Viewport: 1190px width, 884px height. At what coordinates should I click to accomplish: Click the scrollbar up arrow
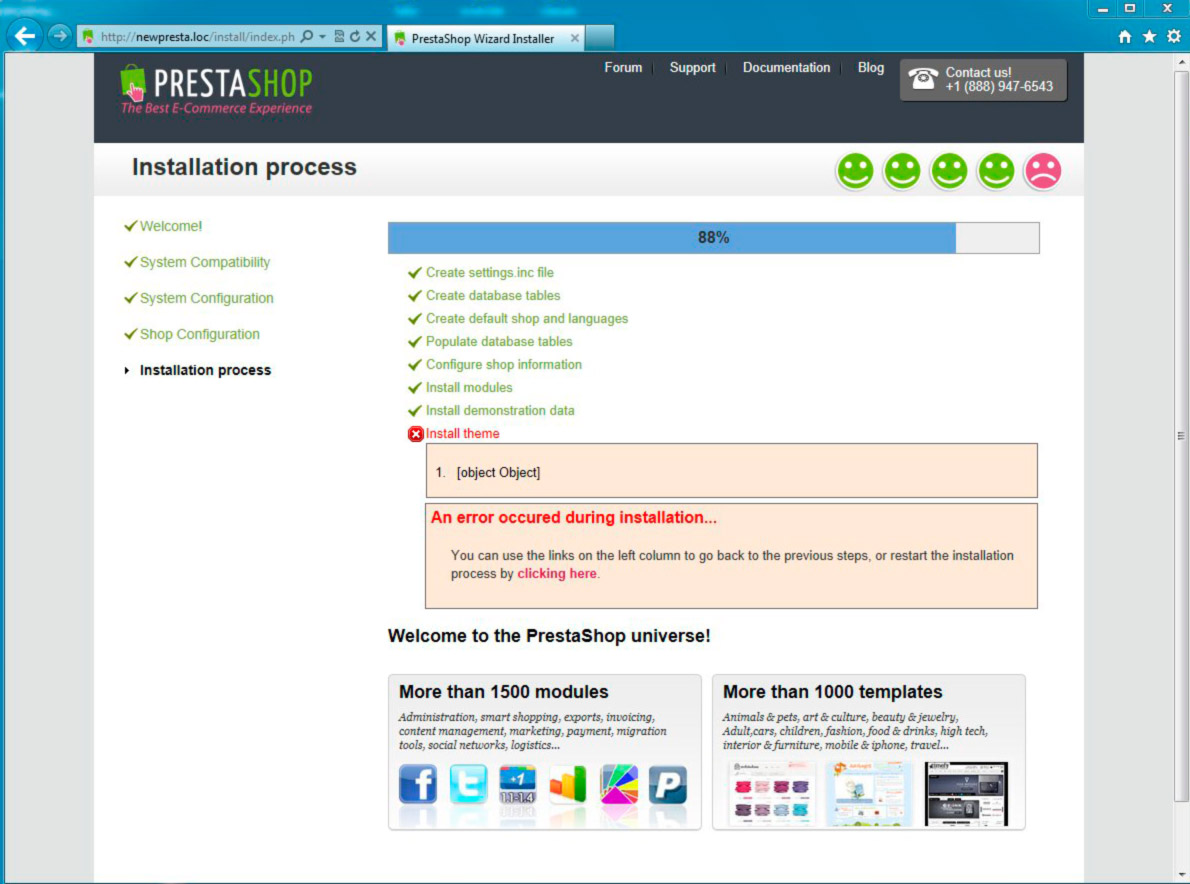click(x=1181, y=61)
